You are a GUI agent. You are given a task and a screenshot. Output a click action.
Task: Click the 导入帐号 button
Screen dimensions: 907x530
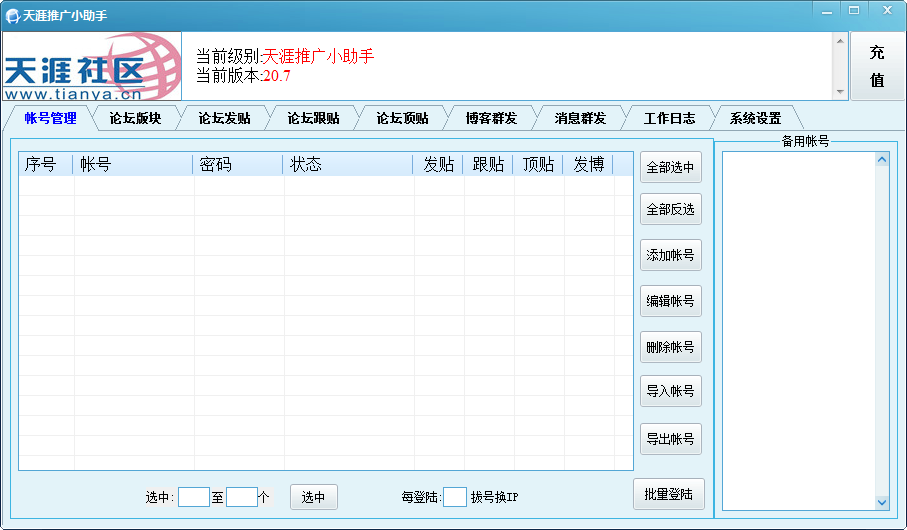click(x=670, y=391)
